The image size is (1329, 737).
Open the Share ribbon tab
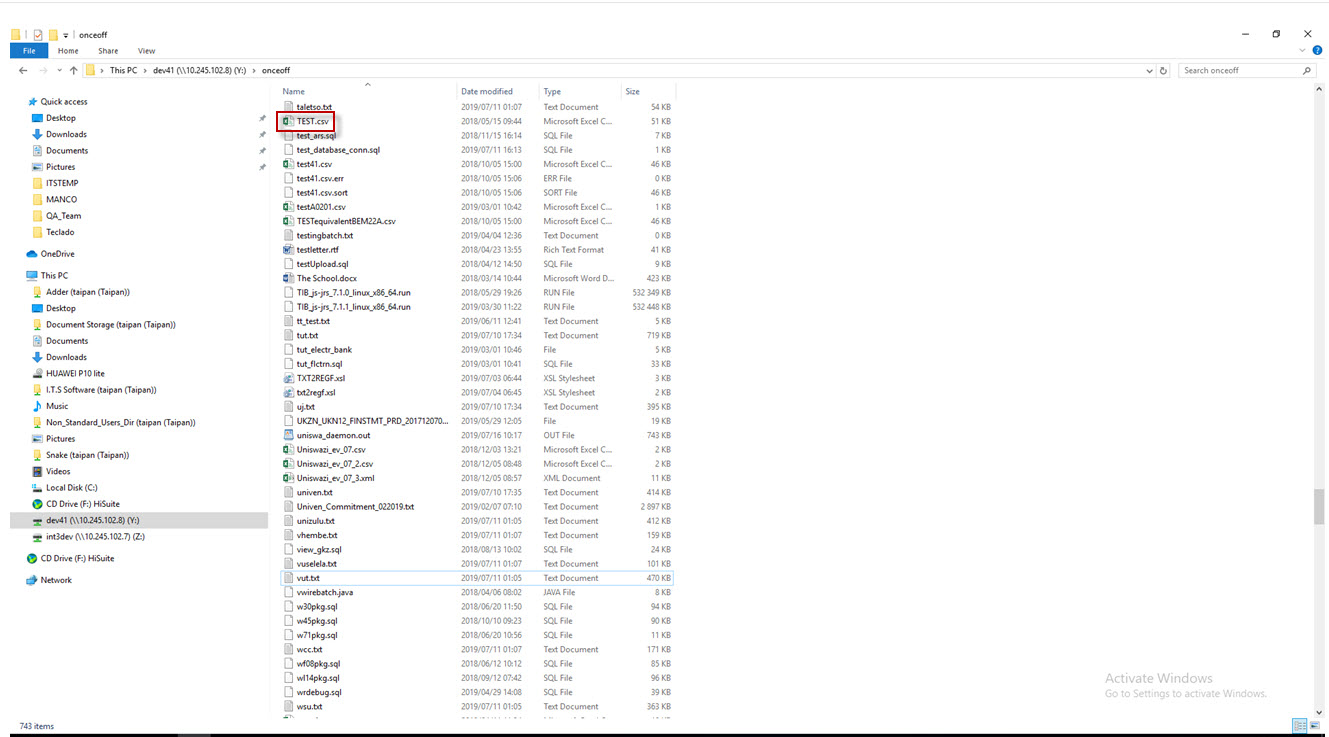(x=108, y=51)
